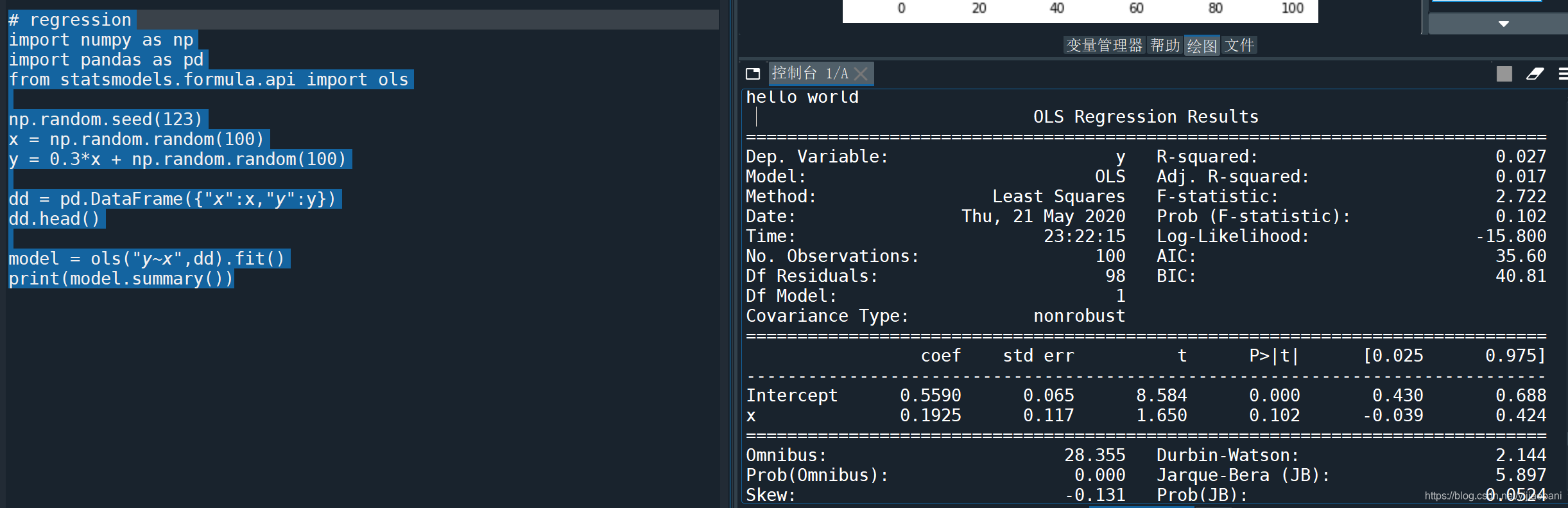The height and width of the screenshot is (508, 1568).
Task: Click the plot figure with 0–100 axis
Action: (1080, 11)
